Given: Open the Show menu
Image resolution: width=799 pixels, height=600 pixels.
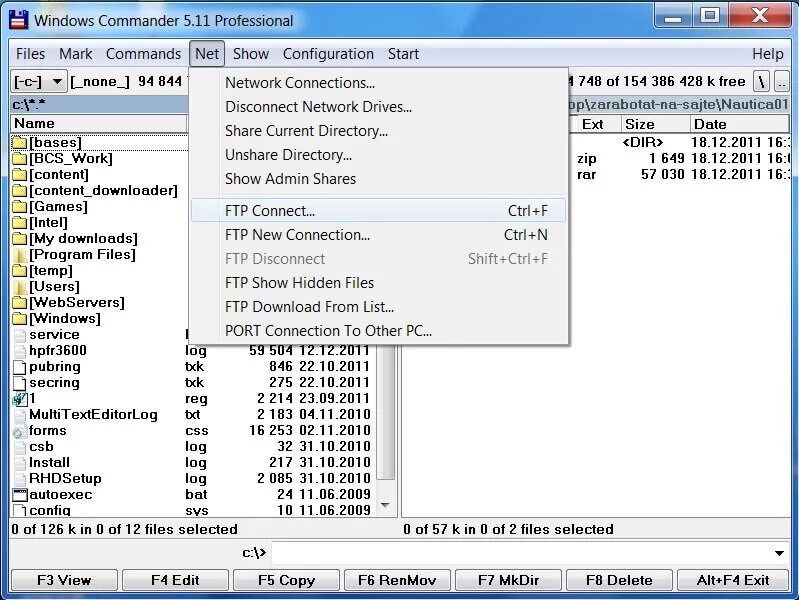Looking at the screenshot, I should [x=251, y=54].
